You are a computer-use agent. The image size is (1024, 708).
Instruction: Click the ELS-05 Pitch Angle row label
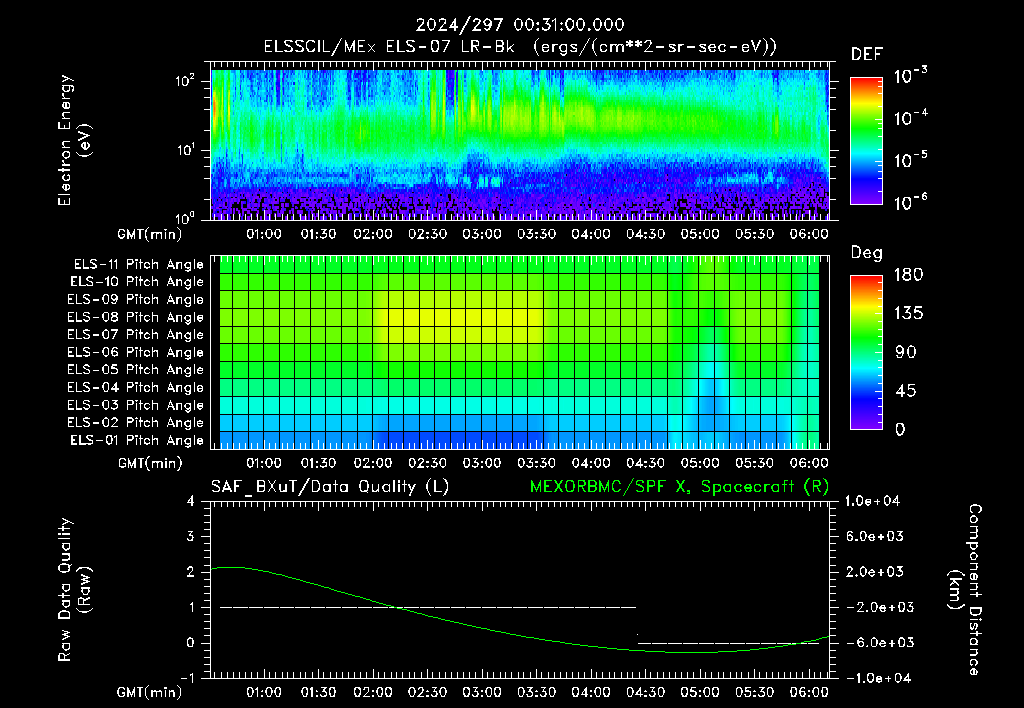tap(135, 370)
